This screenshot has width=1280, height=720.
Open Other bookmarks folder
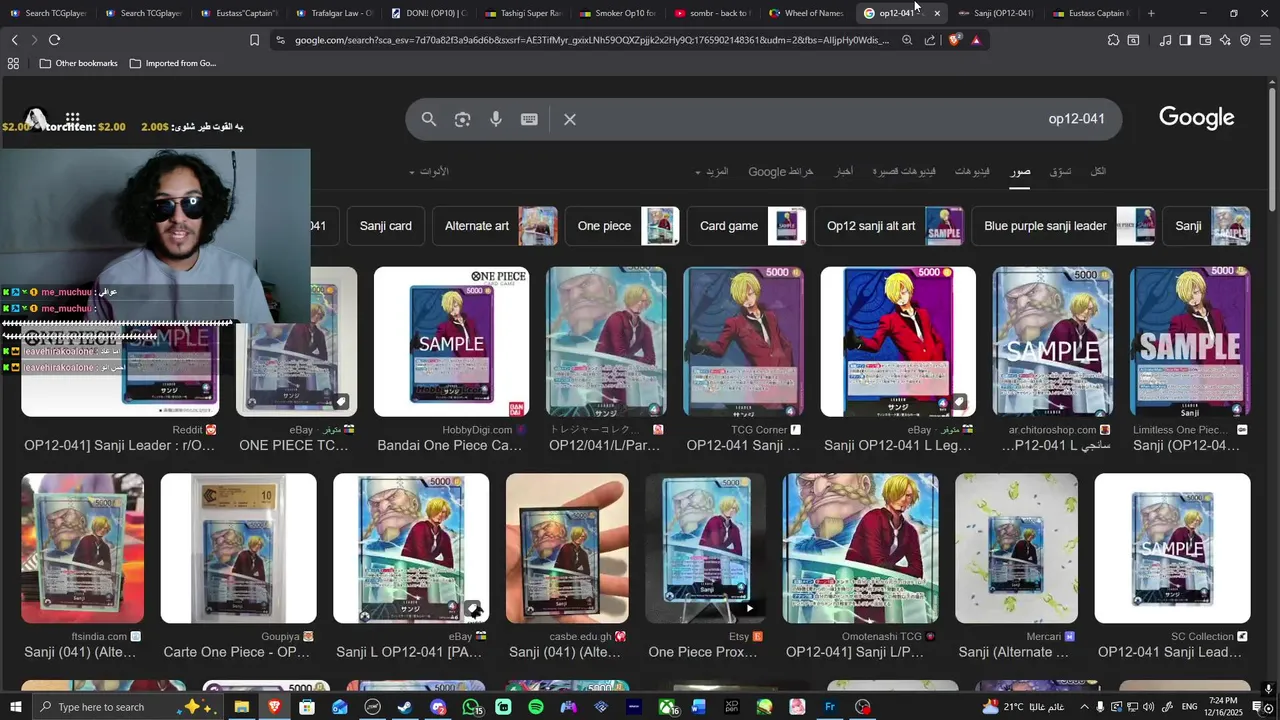78,63
